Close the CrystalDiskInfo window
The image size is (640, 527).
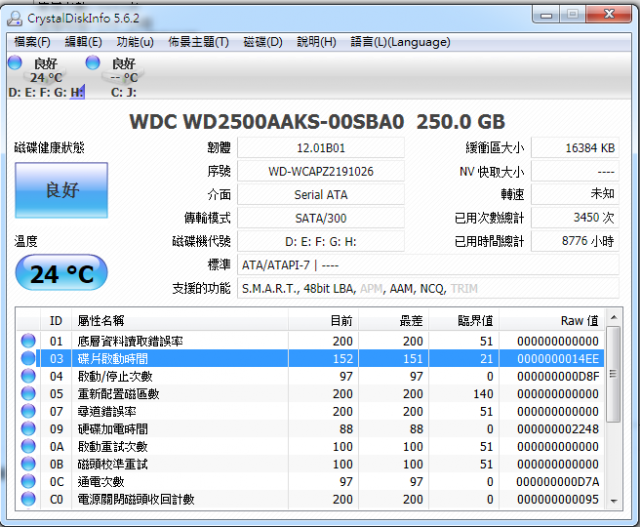click(609, 15)
